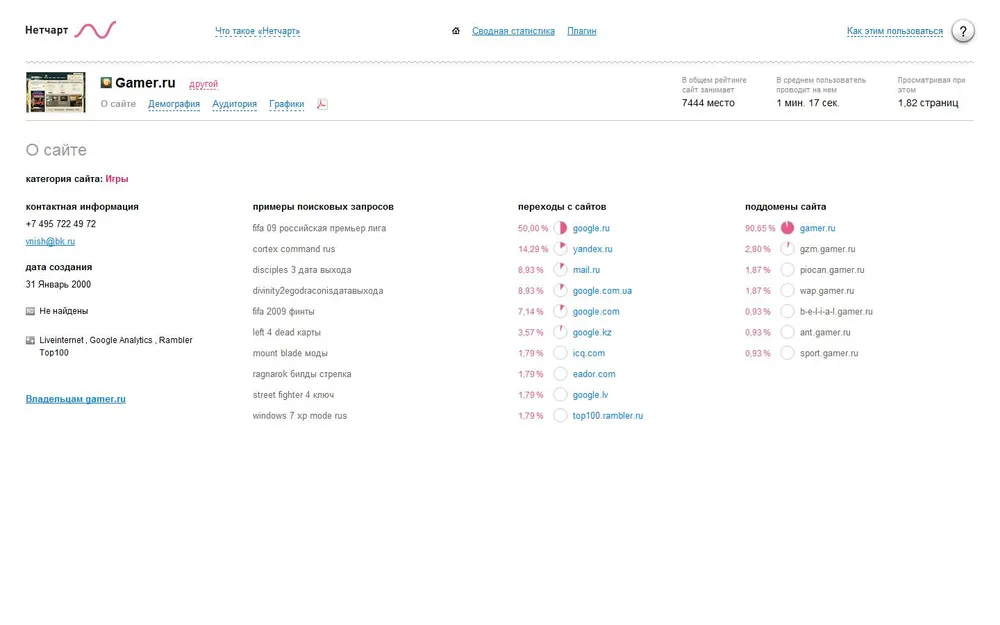
Task: Open 'Владельцам gamer.ru' link
Action: [75, 399]
